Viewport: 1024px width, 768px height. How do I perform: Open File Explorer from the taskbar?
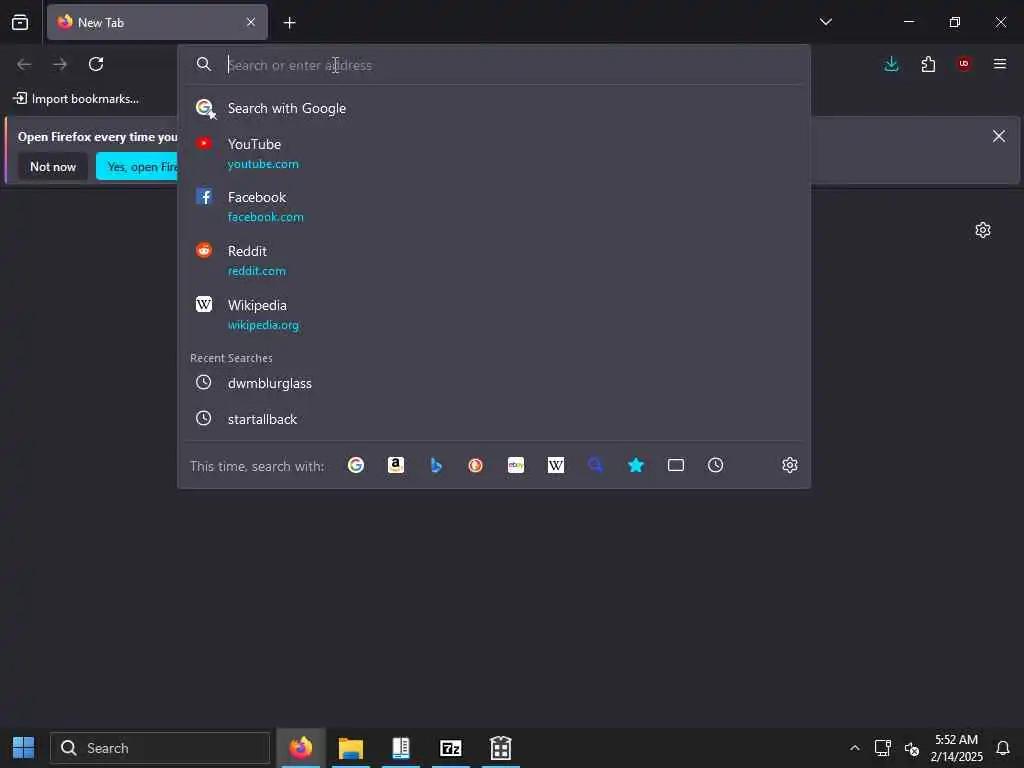[x=351, y=748]
